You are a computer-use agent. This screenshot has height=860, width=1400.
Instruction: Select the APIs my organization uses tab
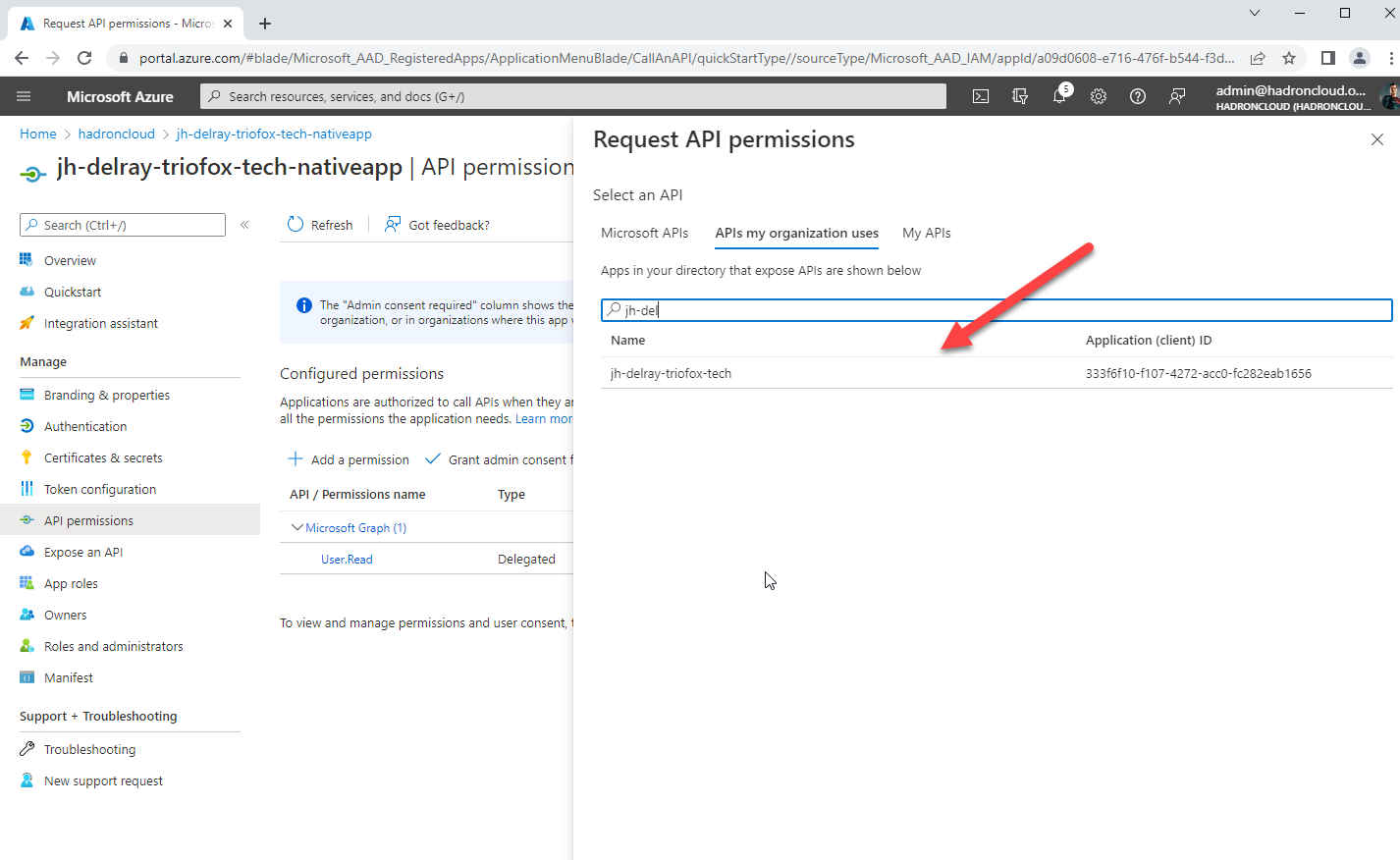797,233
